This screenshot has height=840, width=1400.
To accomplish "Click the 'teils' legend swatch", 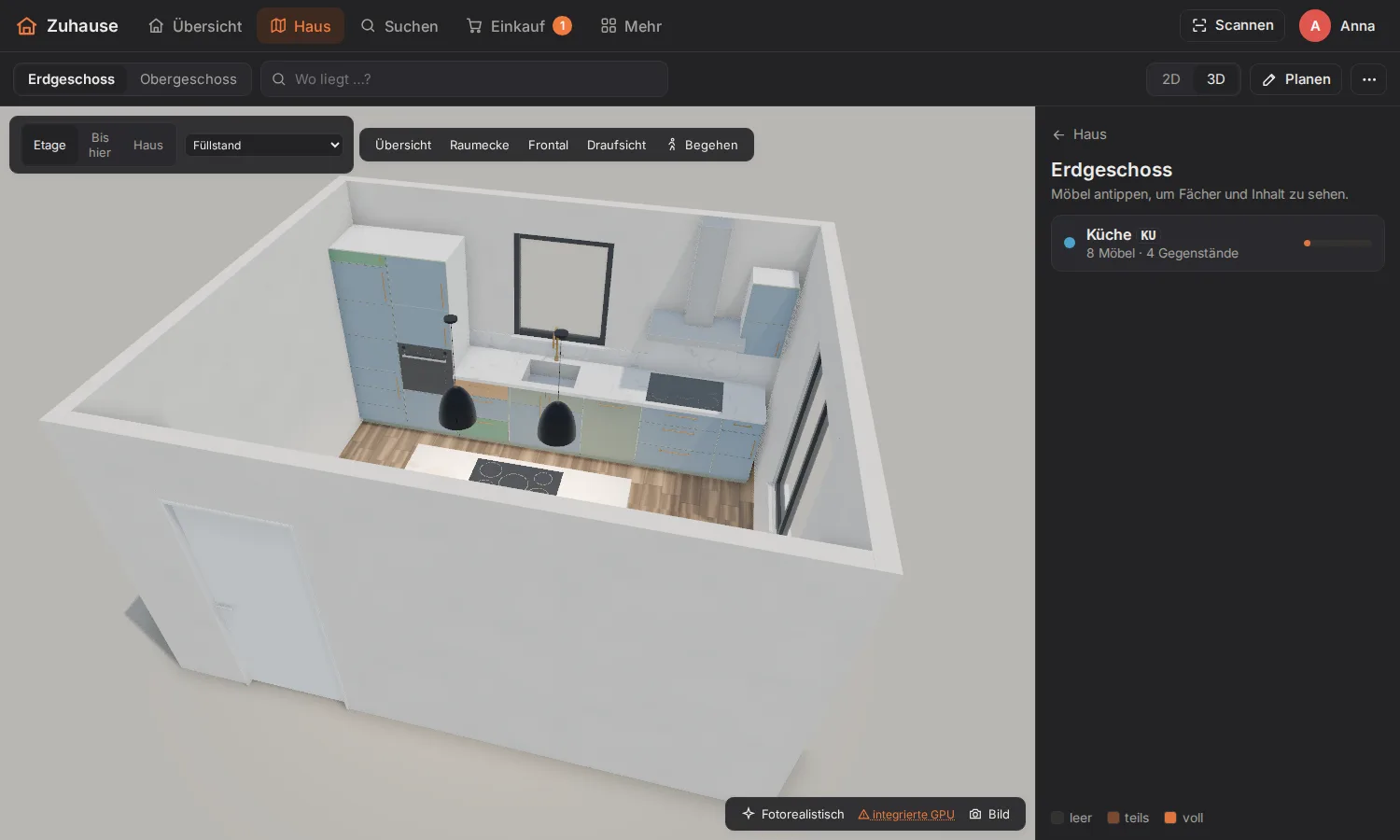I will 1113,818.
